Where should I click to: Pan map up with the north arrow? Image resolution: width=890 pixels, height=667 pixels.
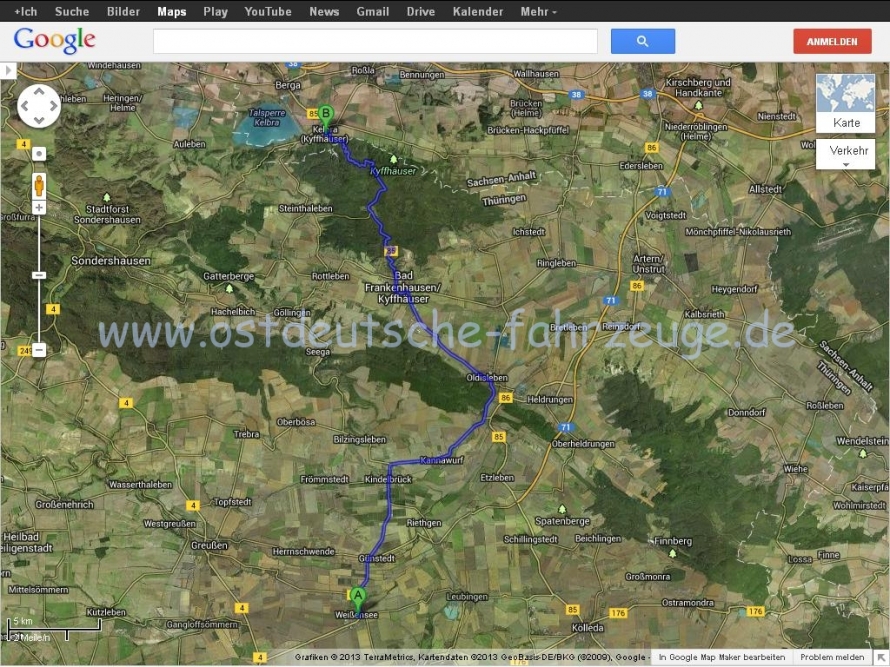[39, 92]
